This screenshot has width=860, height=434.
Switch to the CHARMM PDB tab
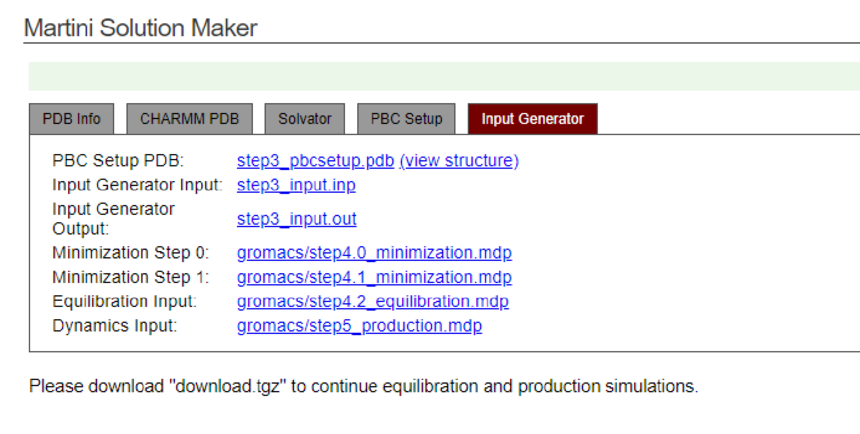[x=189, y=119]
